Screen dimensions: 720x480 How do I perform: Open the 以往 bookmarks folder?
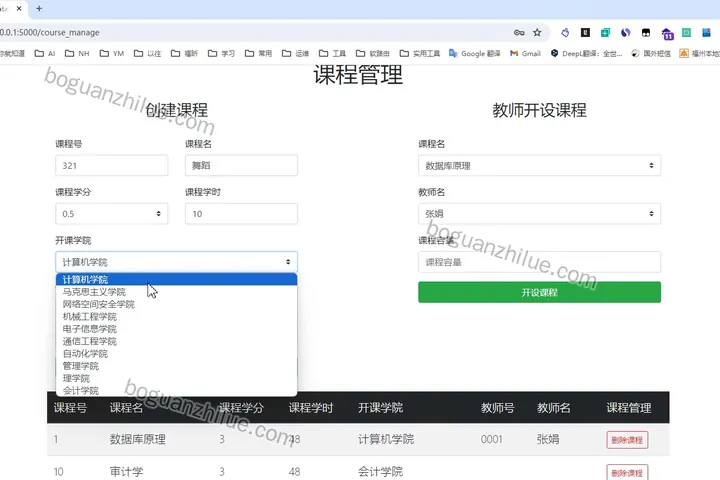tap(147, 53)
